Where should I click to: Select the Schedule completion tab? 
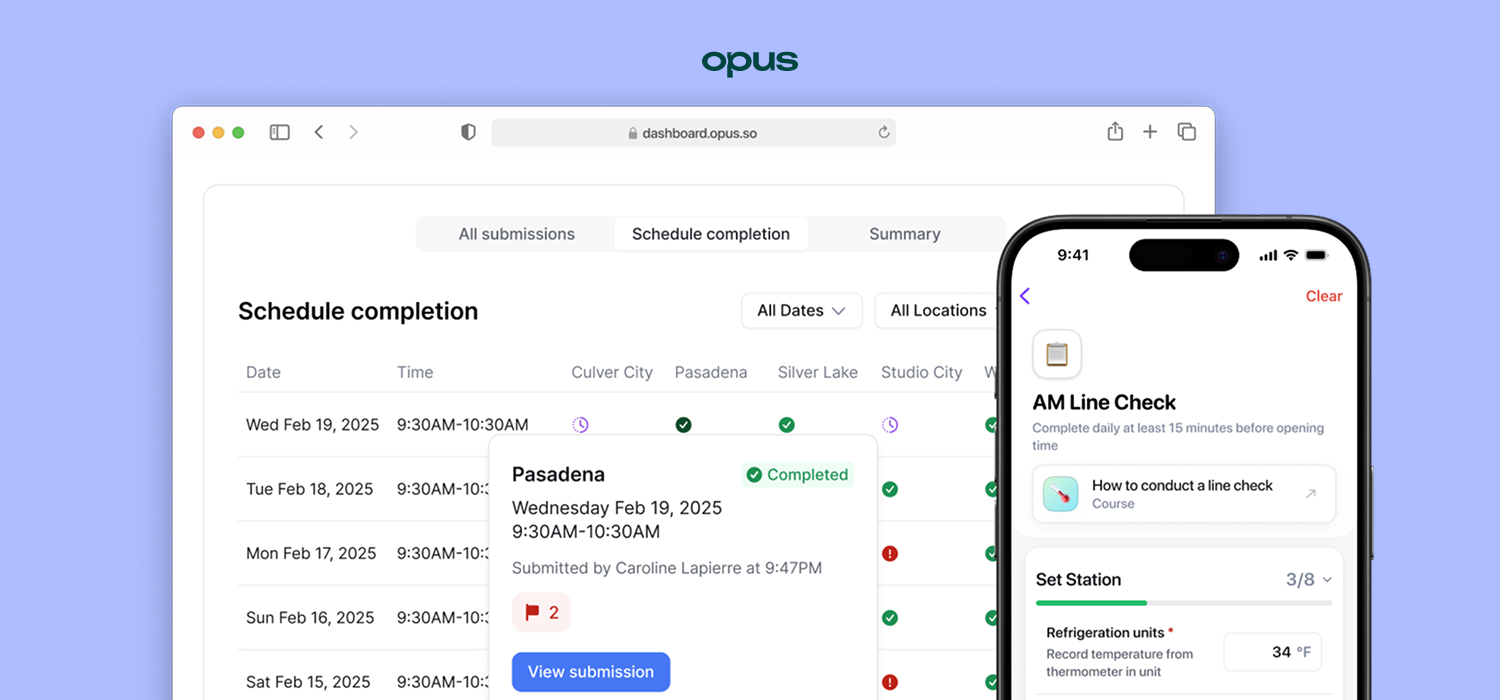point(711,234)
